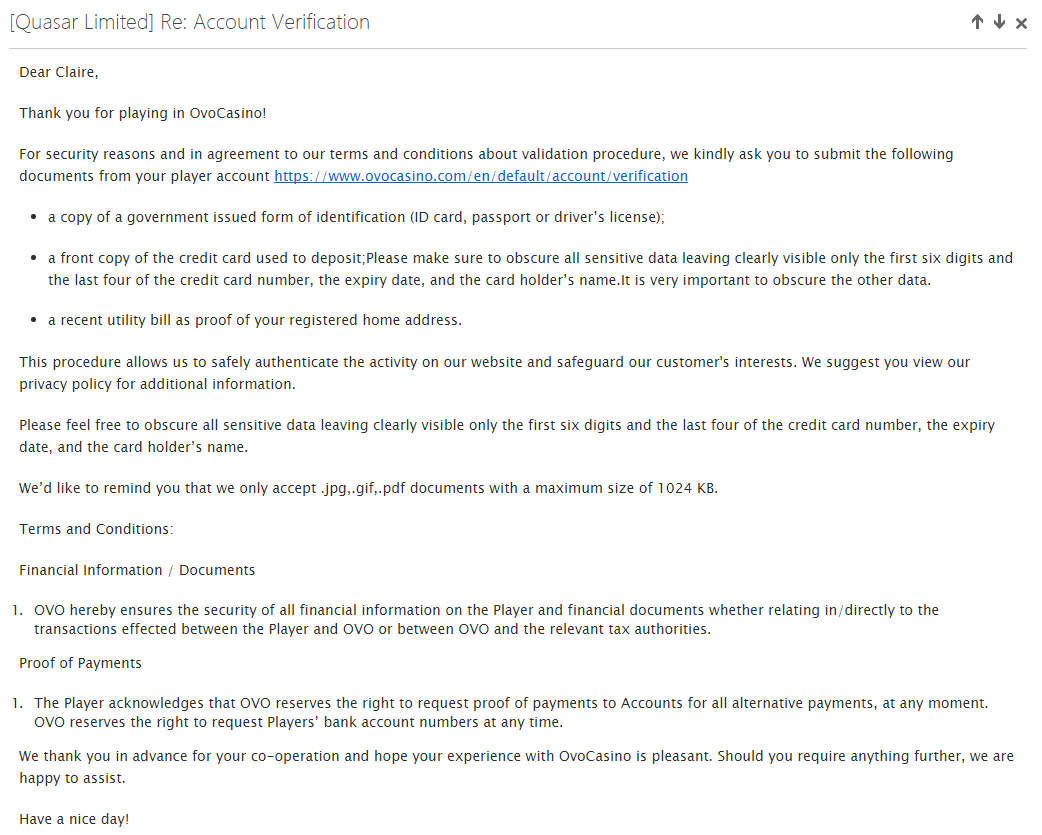Go to previous message with up arrow
The width and height of the screenshot is (1042, 835).
click(977, 22)
